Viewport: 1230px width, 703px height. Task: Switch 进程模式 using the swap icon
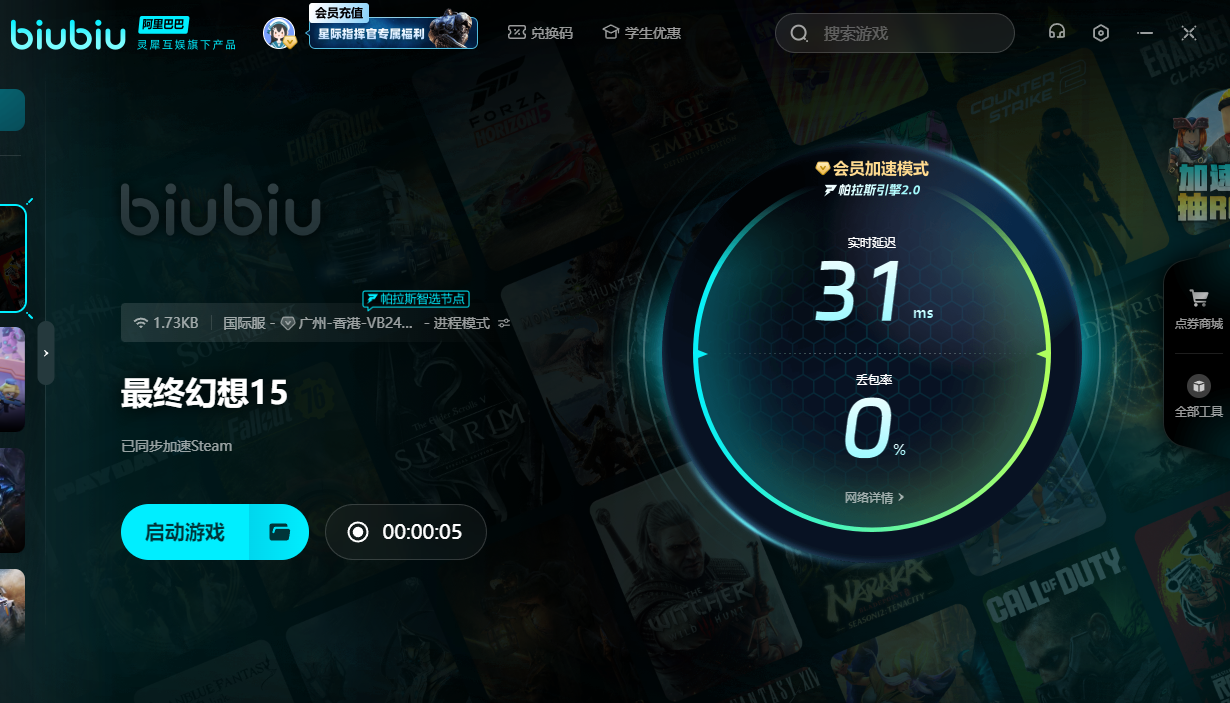point(504,323)
